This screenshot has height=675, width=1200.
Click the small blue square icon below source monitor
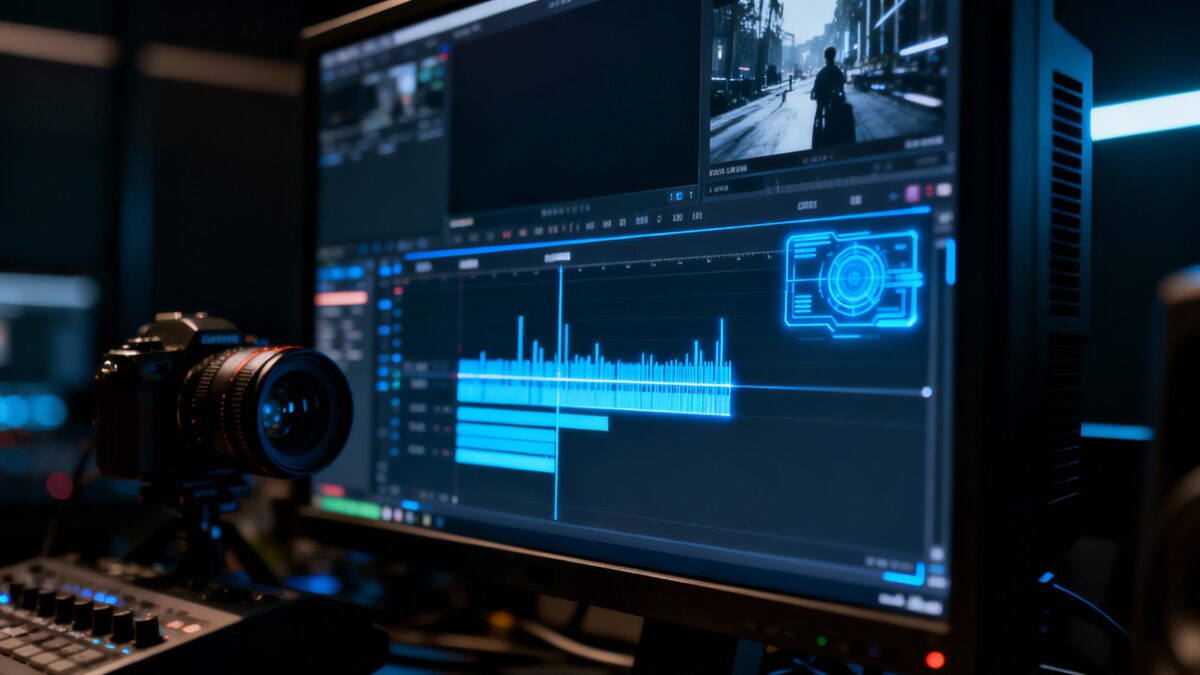(681, 197)
